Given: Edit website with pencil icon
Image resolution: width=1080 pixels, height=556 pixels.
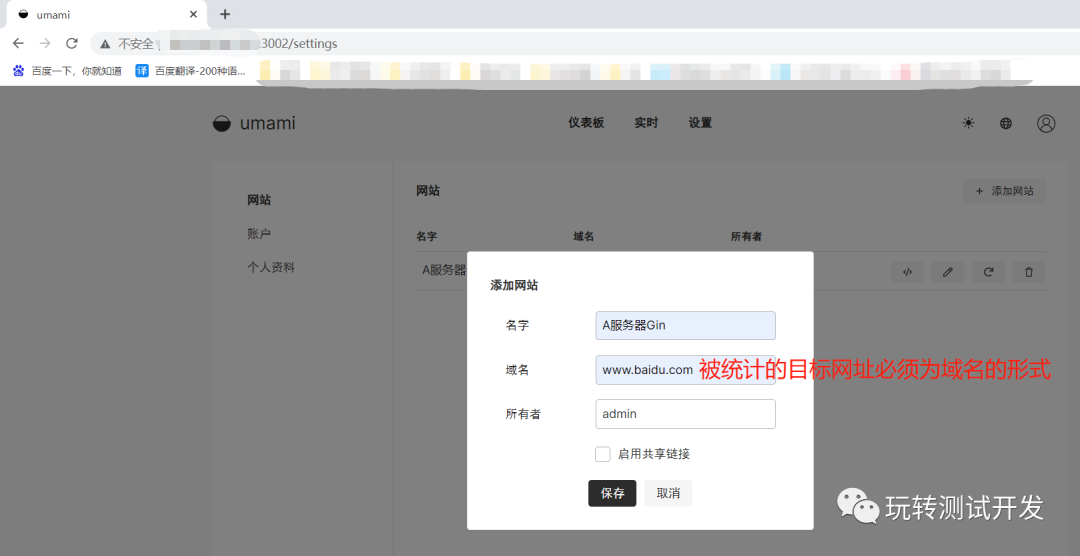Looking at the screenshot, I should point(947,271).
